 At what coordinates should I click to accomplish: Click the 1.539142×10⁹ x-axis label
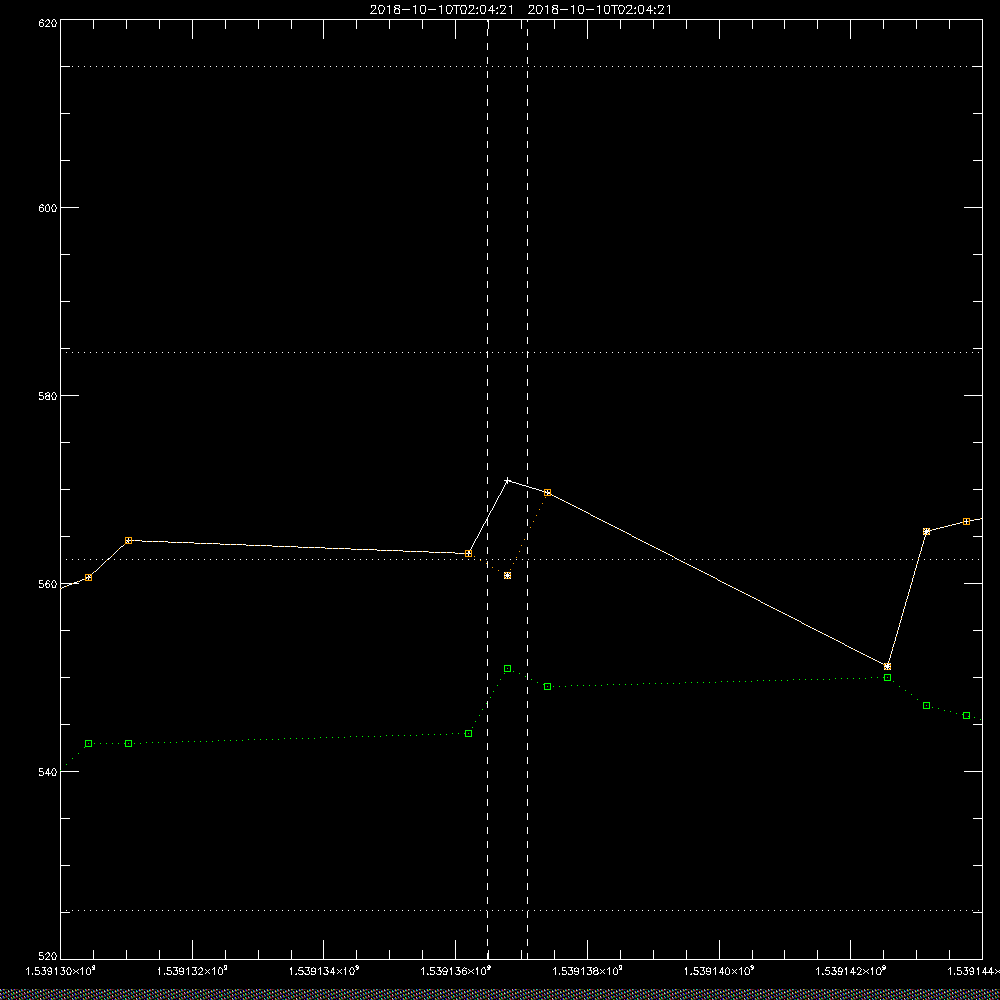point(851,971)
